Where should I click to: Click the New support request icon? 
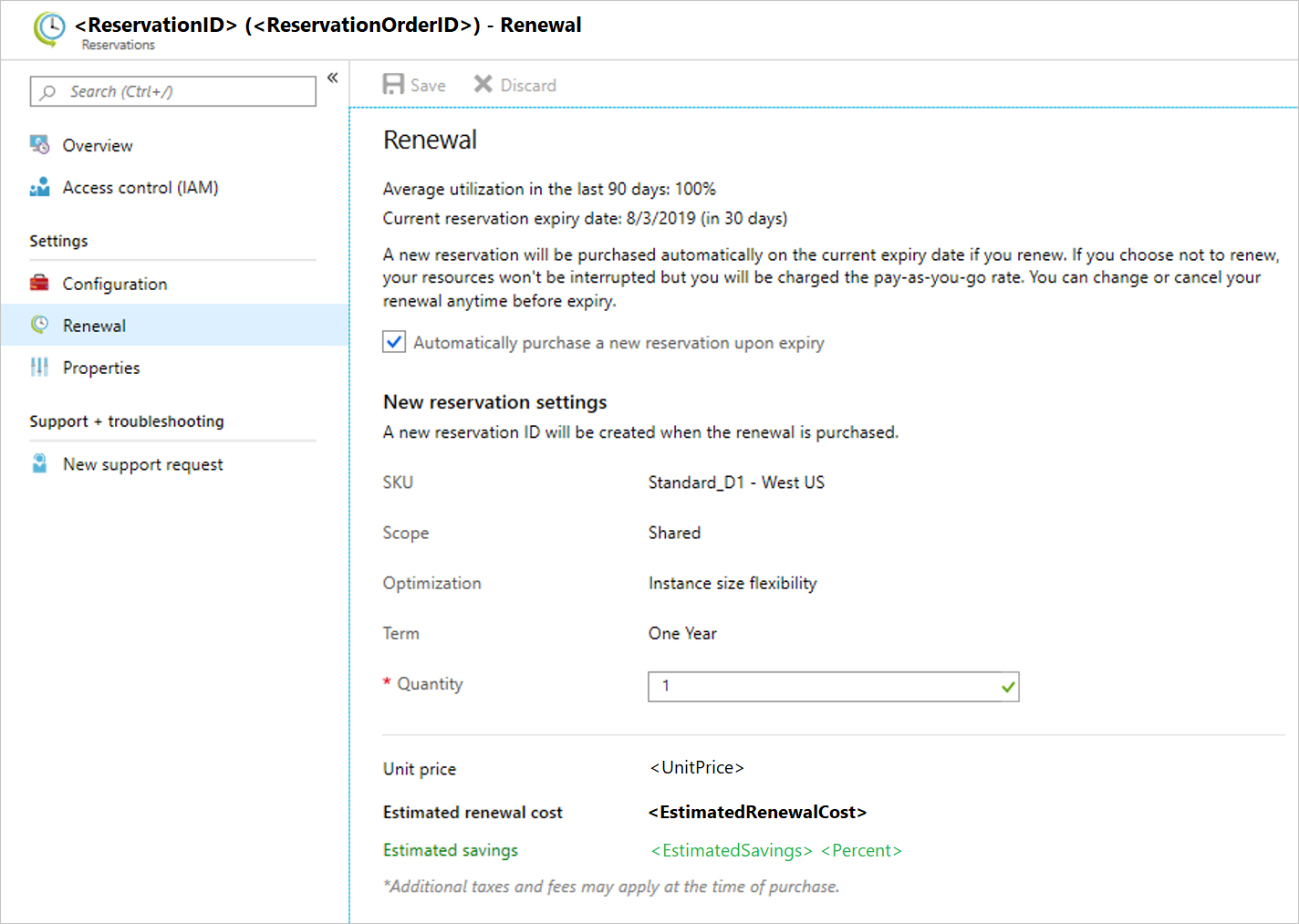(40, 463)
